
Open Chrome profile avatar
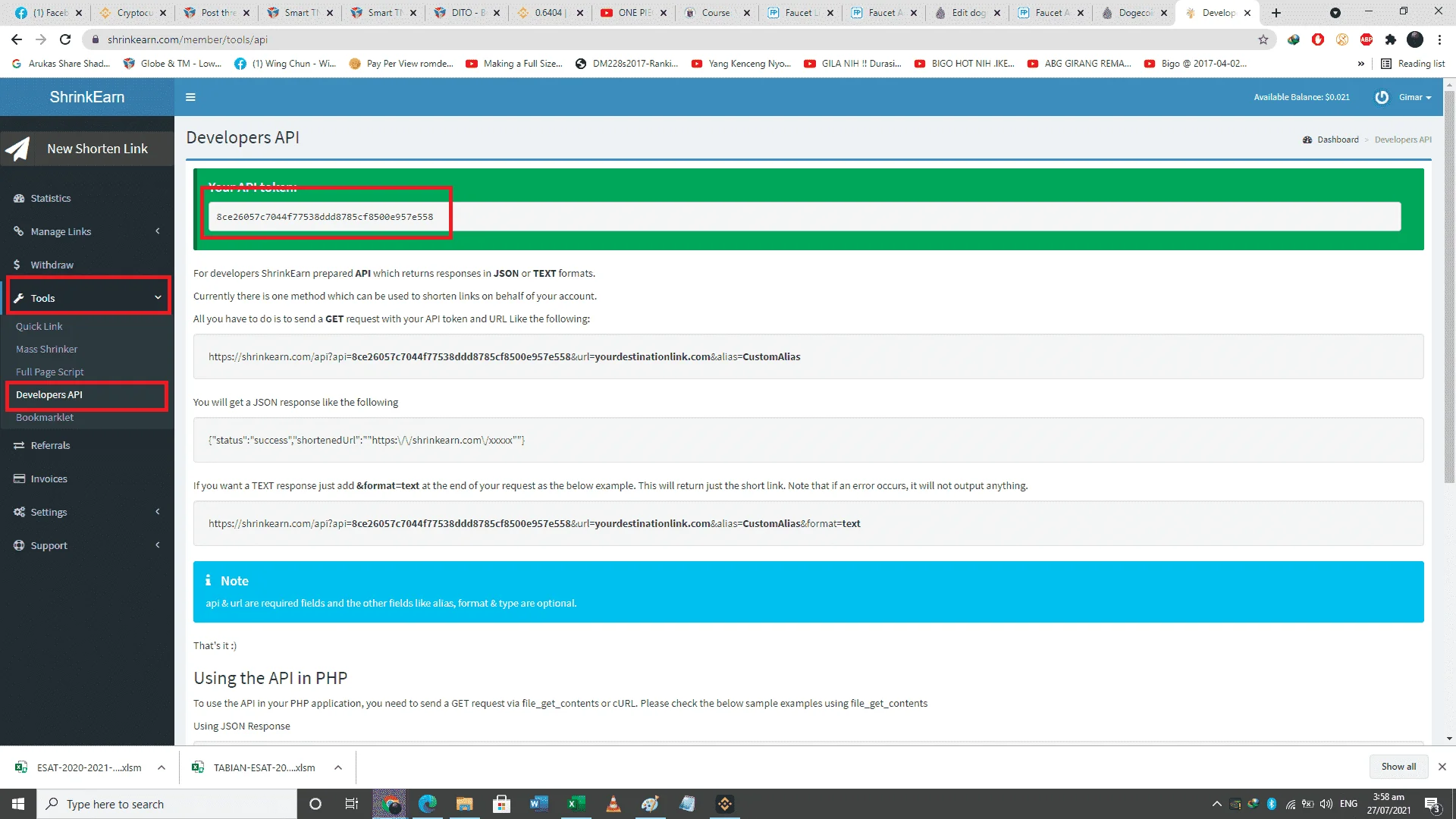1415,39
